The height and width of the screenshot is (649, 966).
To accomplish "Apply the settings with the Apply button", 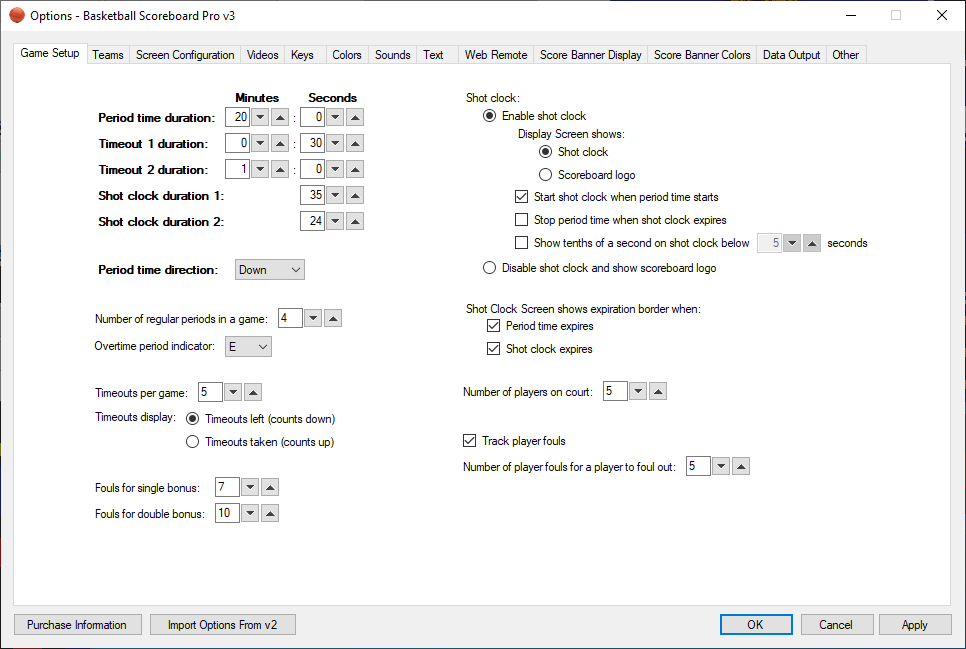I will coord(915,625).
